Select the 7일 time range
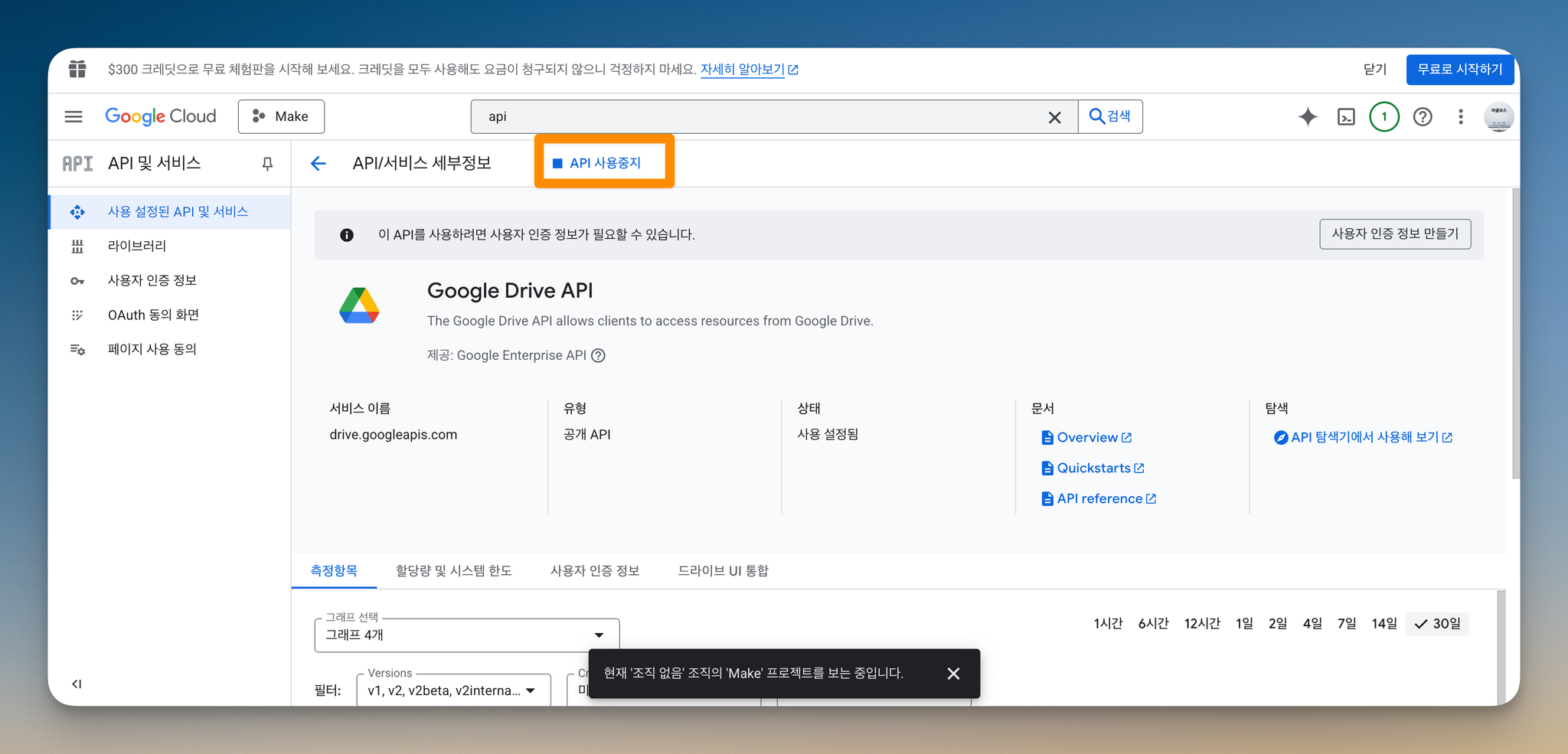 click(x=1347, y=623)
